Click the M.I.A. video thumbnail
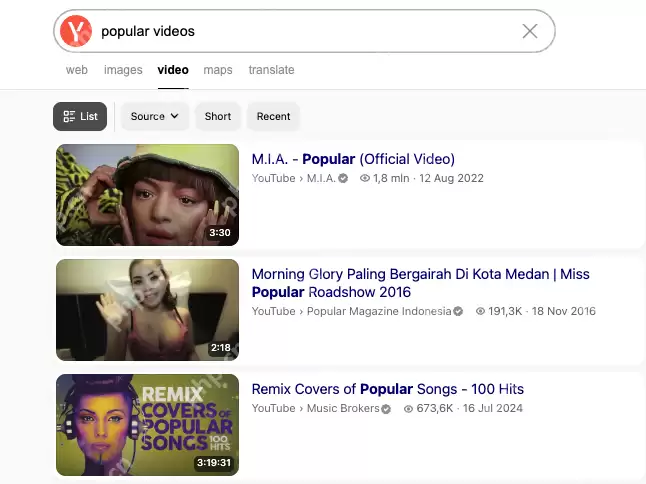The height and width of the screenshot is (484, 646). [x=147, y=195]
